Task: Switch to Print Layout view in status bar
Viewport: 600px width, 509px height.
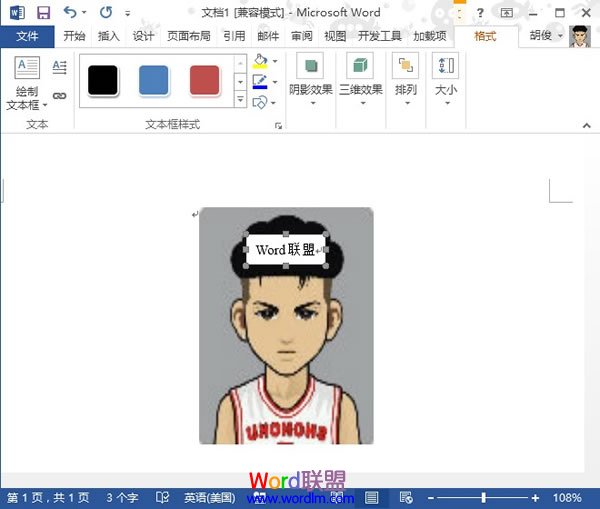Action: (371, 497)
